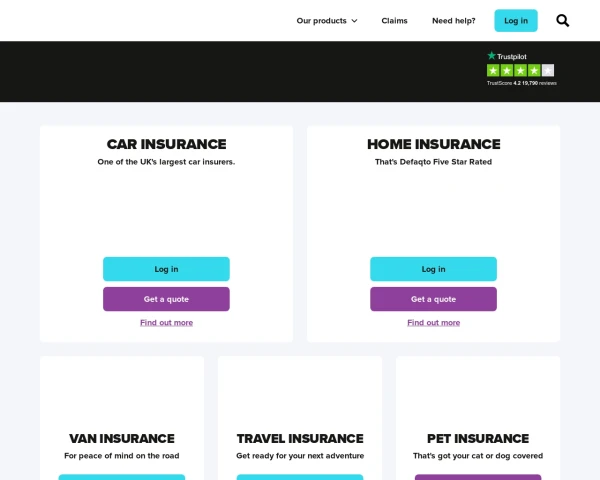Viewport: 600px width, 480px height.
Task: Find out more about Car Insurance
Action: pyautogui.click(x=166, y=323)
